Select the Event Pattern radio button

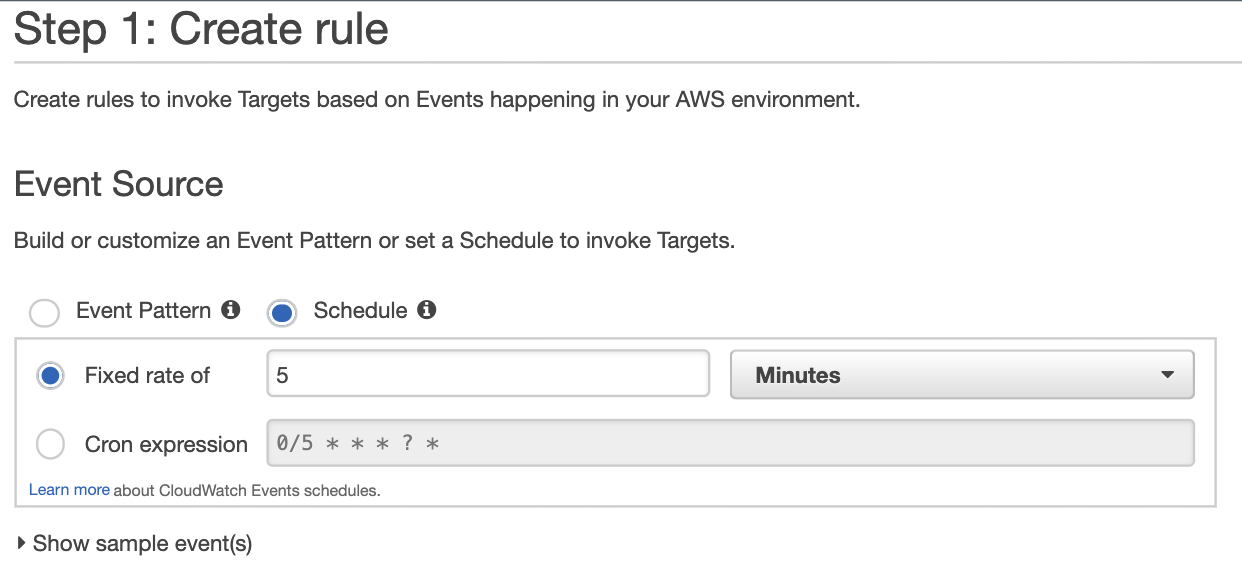tap(45, 313)
